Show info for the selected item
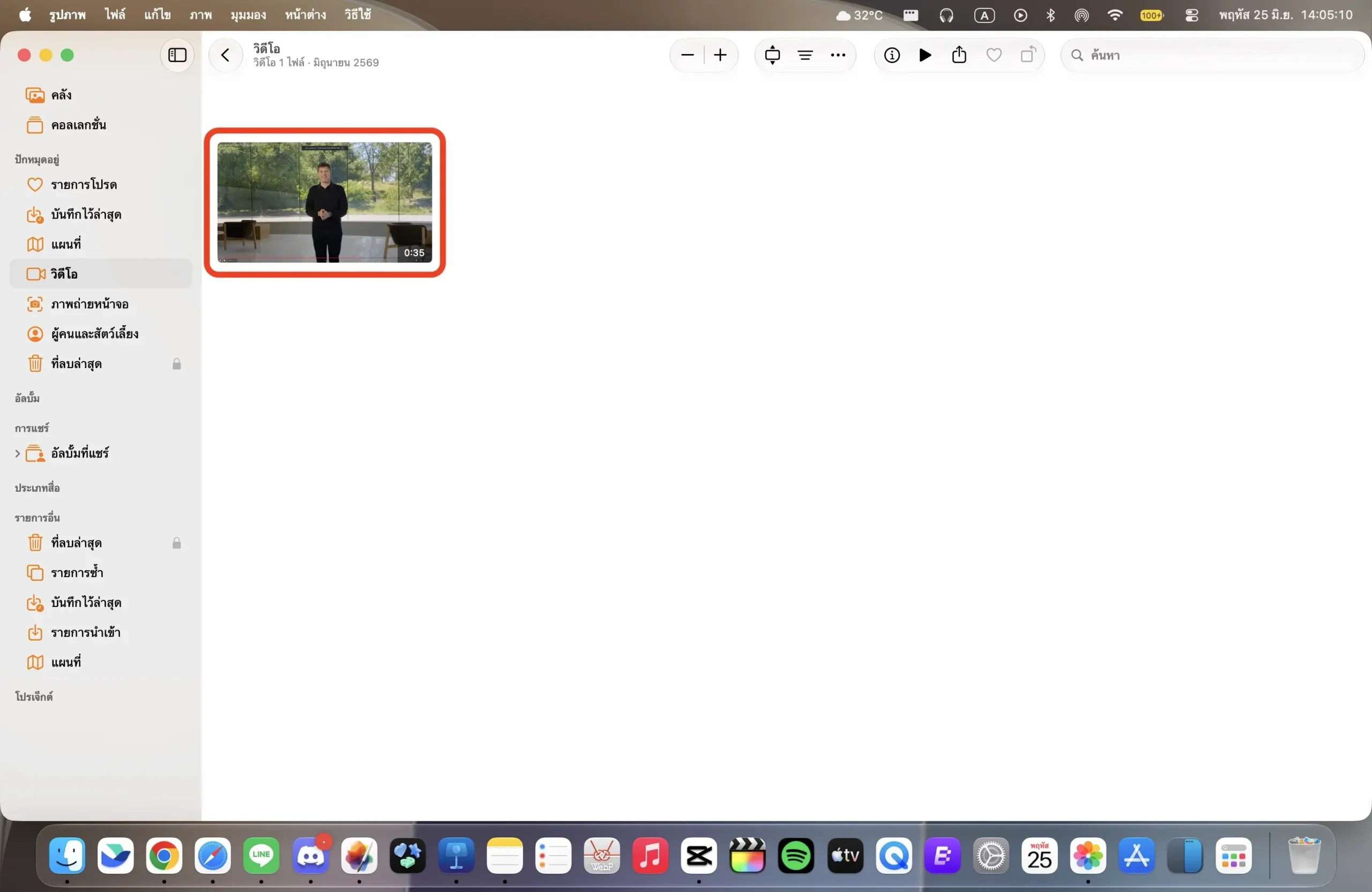1372x892 pixels. 892,55
